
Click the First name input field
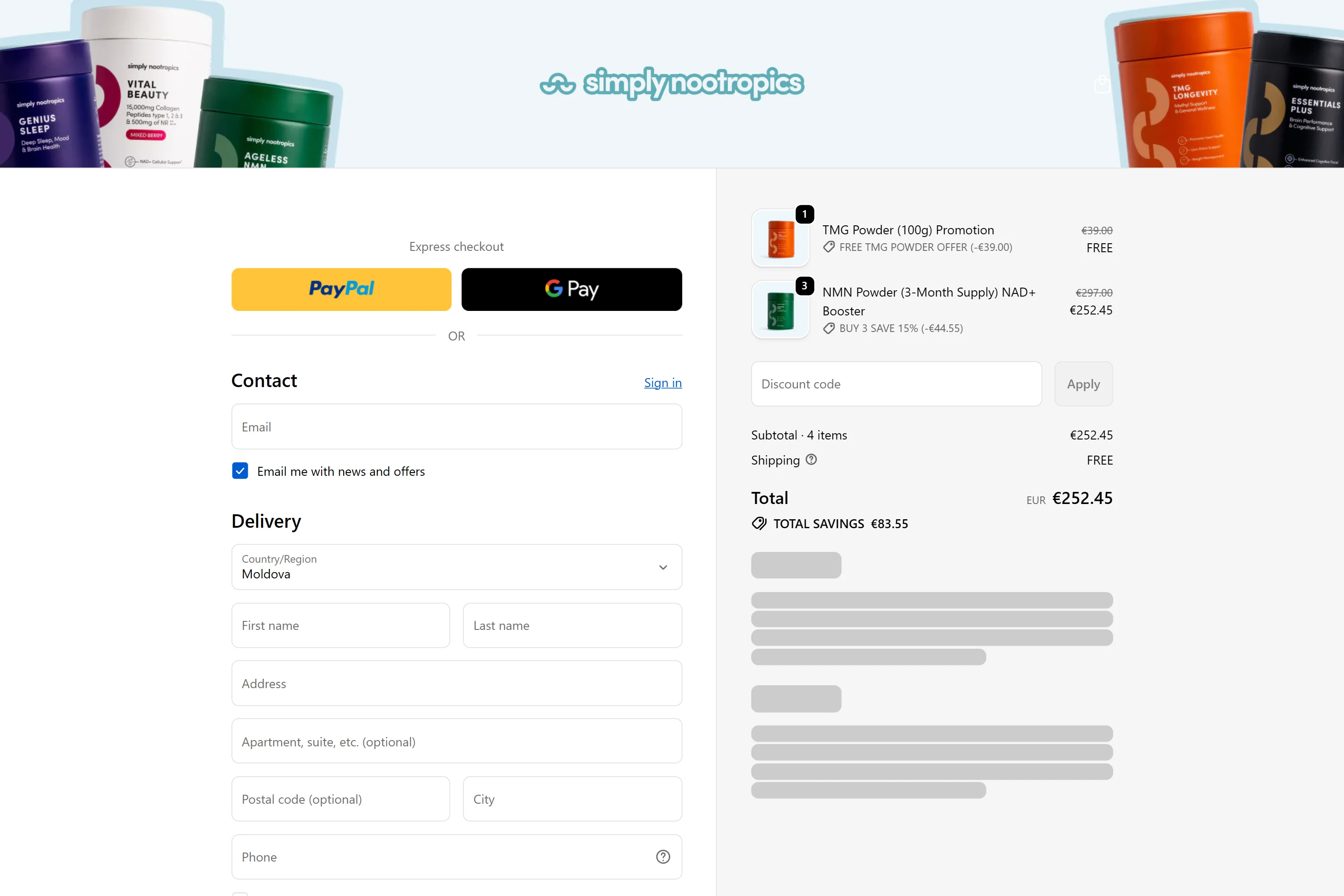point(340,626)
